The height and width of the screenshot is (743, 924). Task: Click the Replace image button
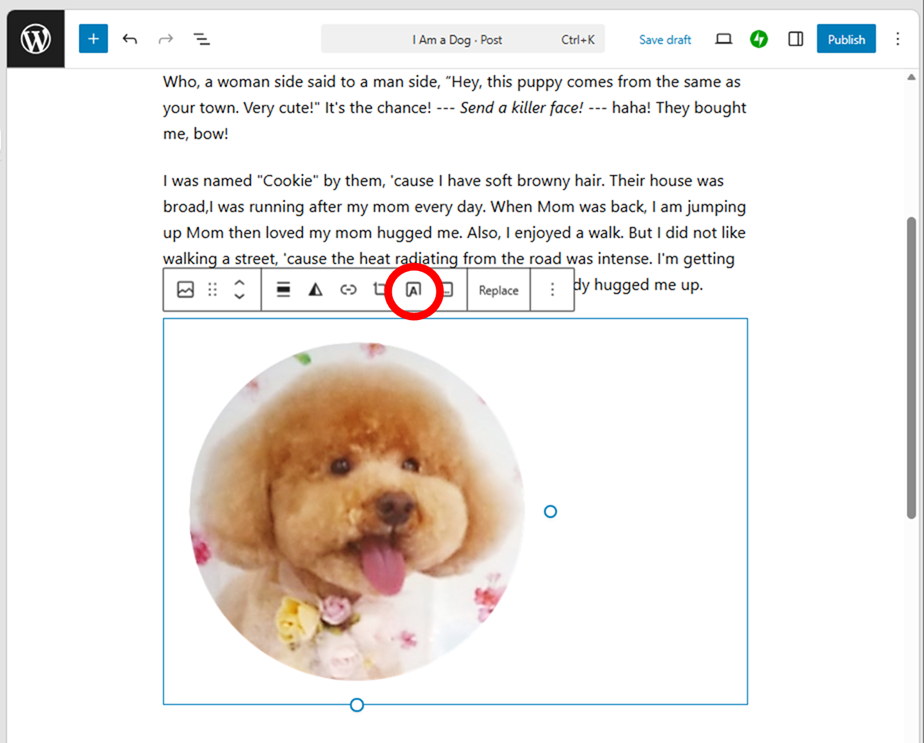(499, 290)
